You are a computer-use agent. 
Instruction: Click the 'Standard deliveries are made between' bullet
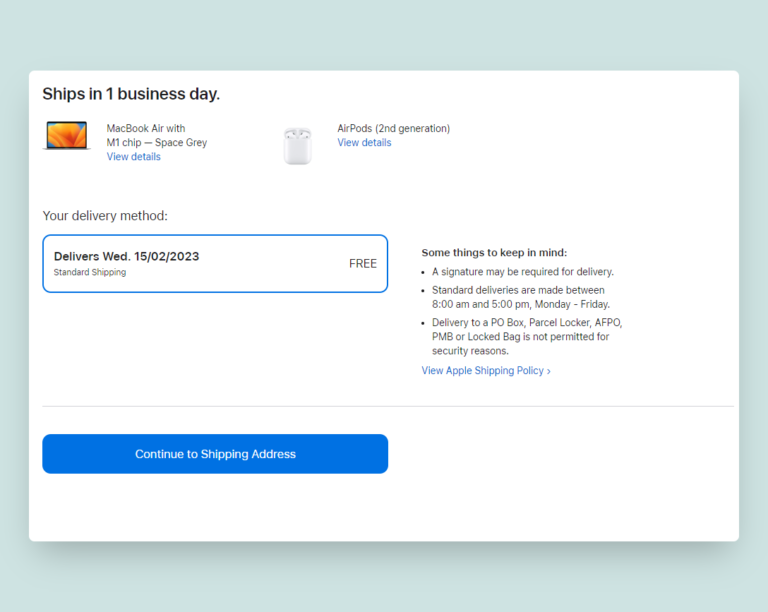[521, 297]
